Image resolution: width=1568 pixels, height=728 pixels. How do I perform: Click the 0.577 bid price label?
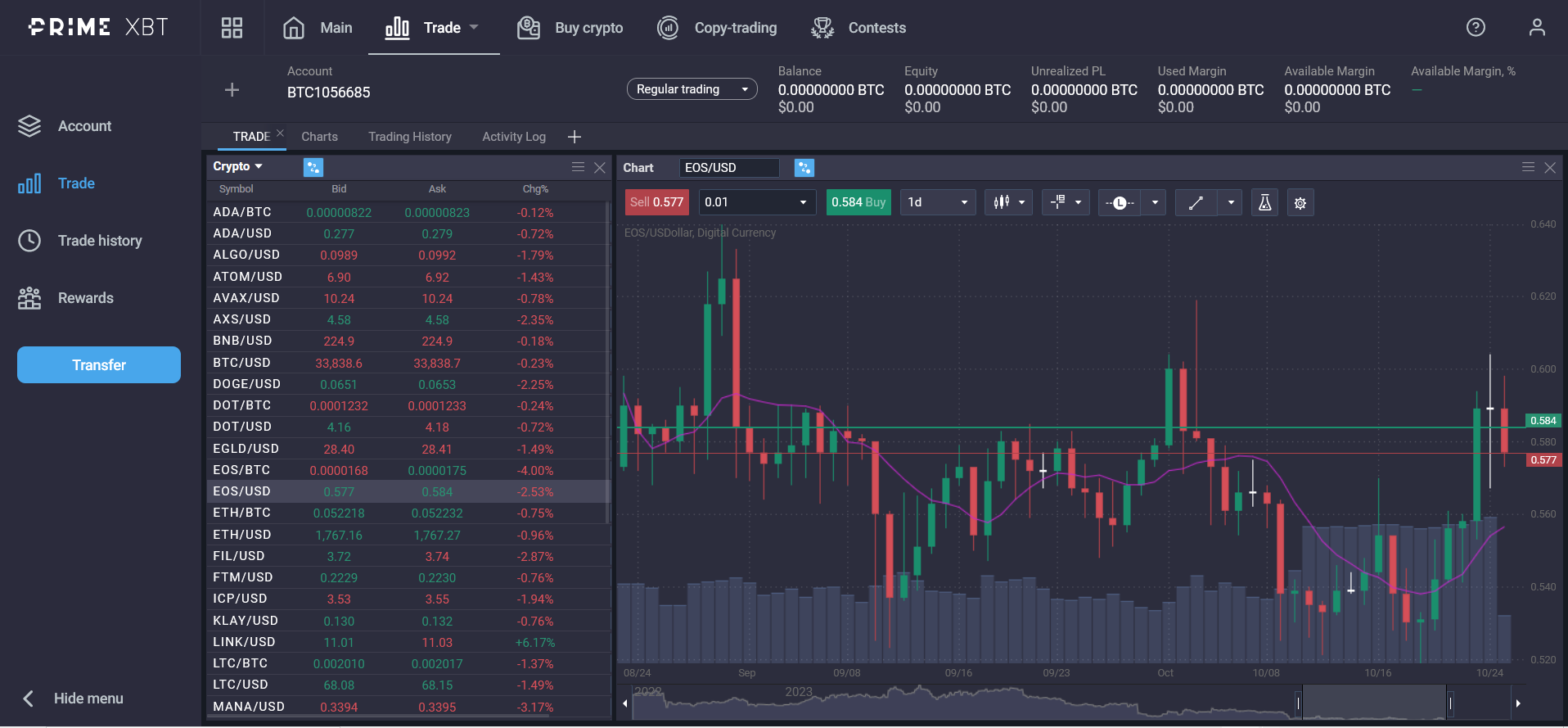(1543, 460)
